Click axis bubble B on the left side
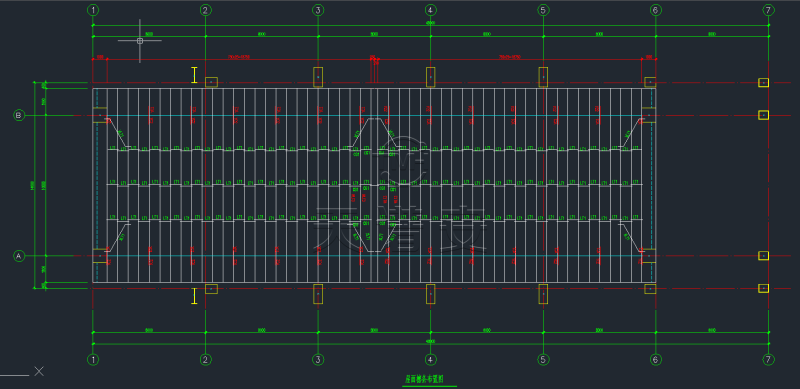Screen dimensions: 800x389 tap(18, 115)
